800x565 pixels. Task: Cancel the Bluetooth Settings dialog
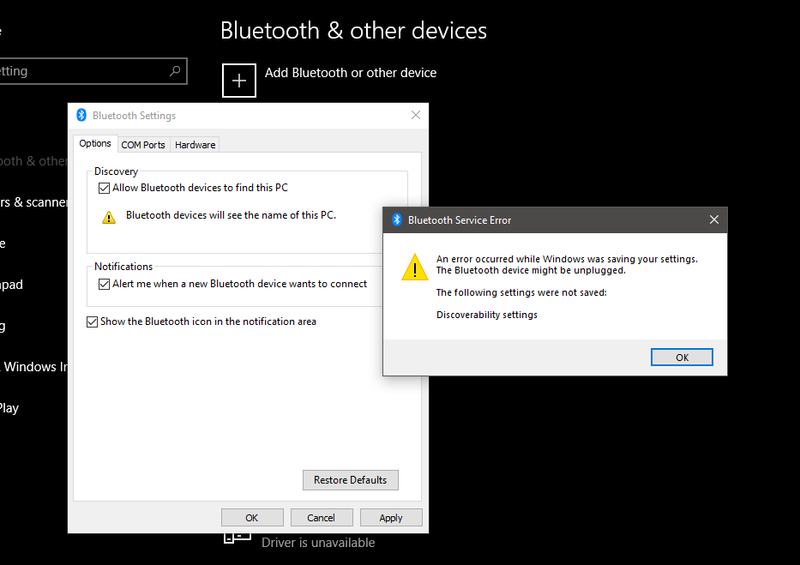click(x=321, y=518)
